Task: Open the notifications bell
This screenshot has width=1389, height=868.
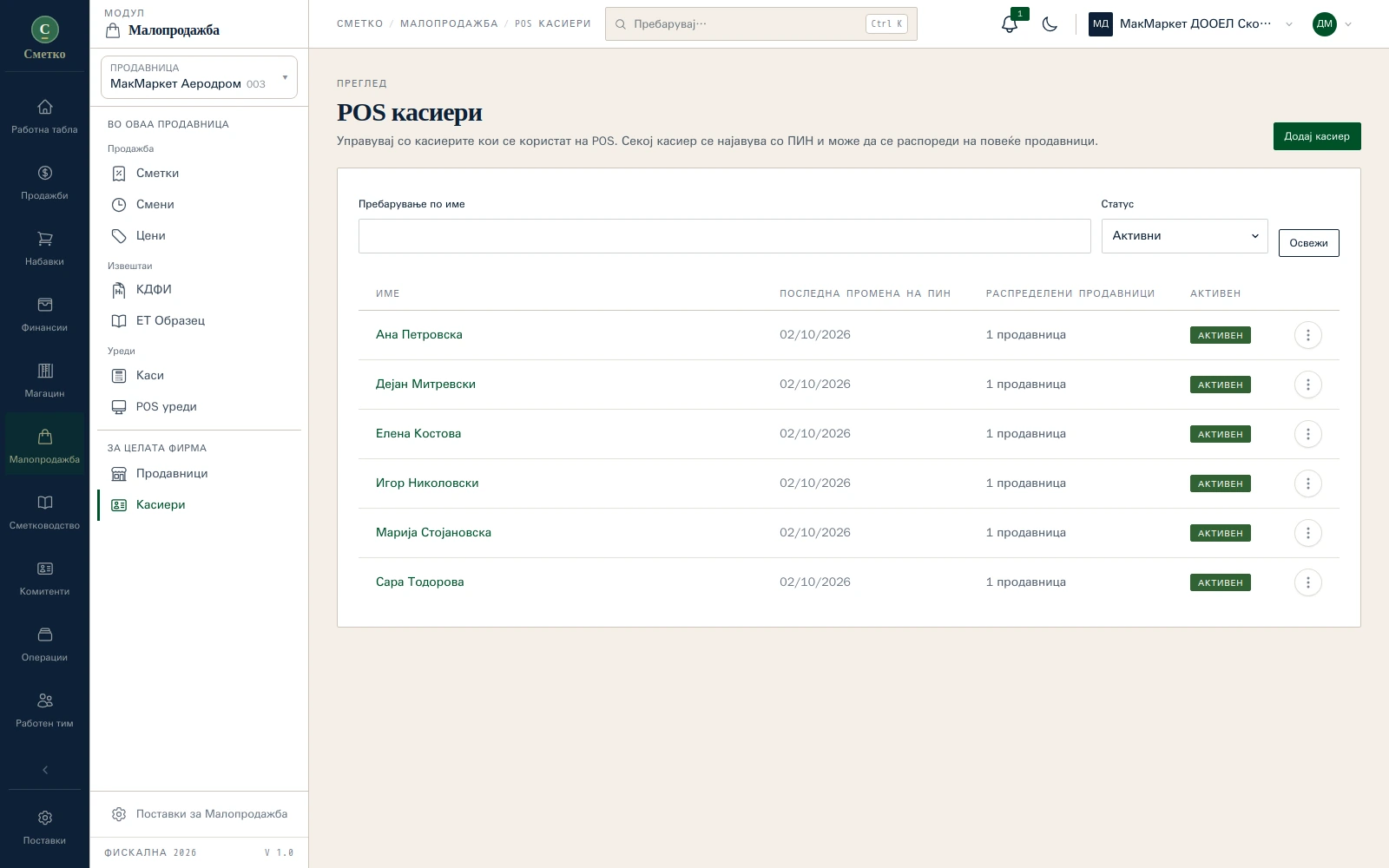Action: pos(1010,24)
